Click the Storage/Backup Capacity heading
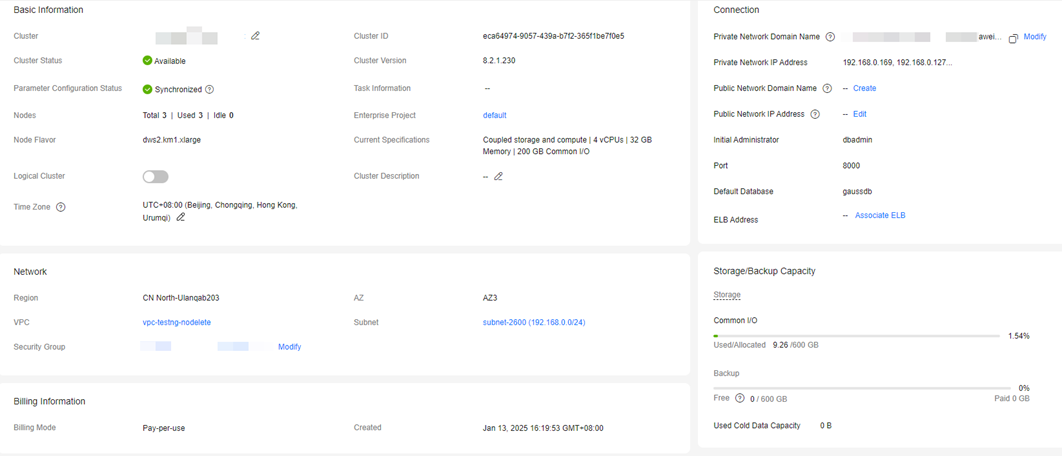 pos(765,271)
